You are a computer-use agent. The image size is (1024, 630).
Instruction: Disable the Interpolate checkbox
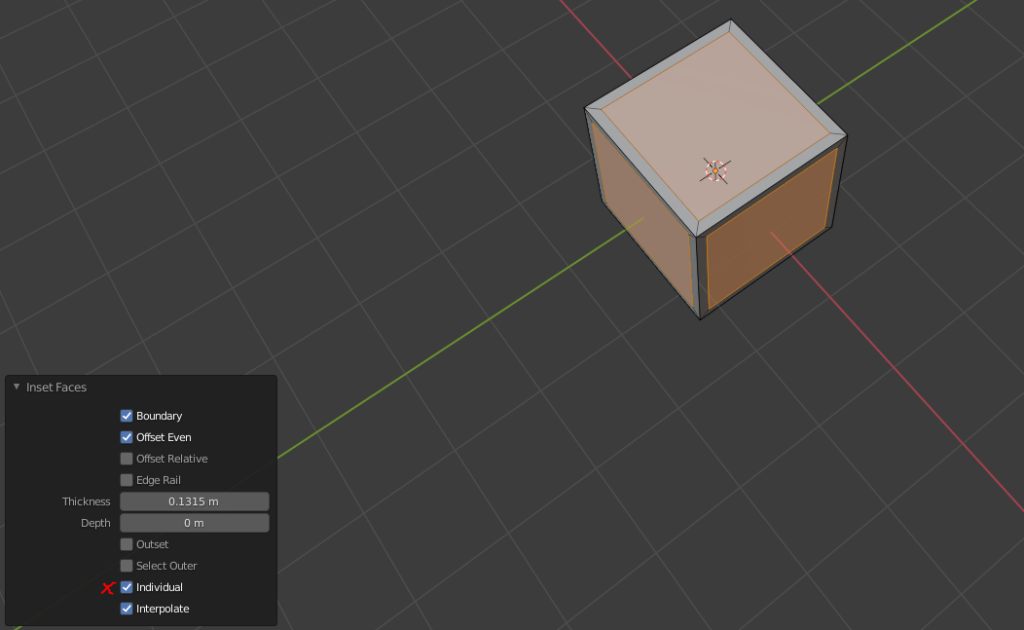[127, 609]
